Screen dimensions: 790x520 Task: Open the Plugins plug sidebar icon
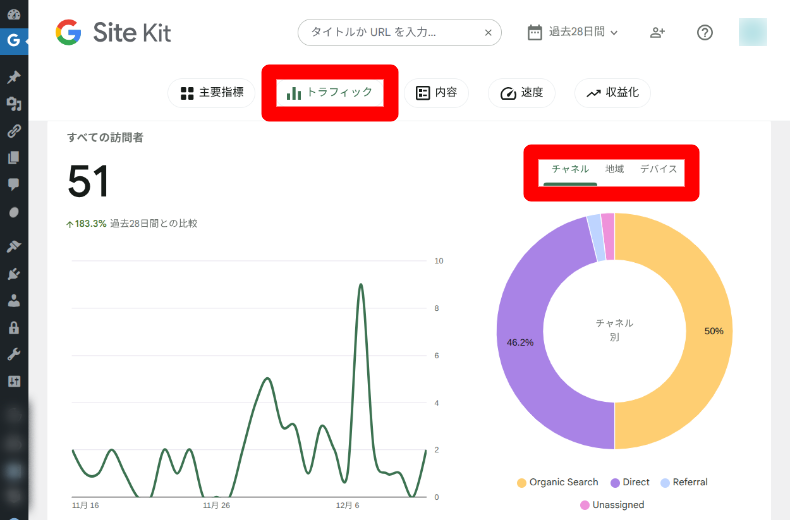pyautogui.click(x=14, y=274)
